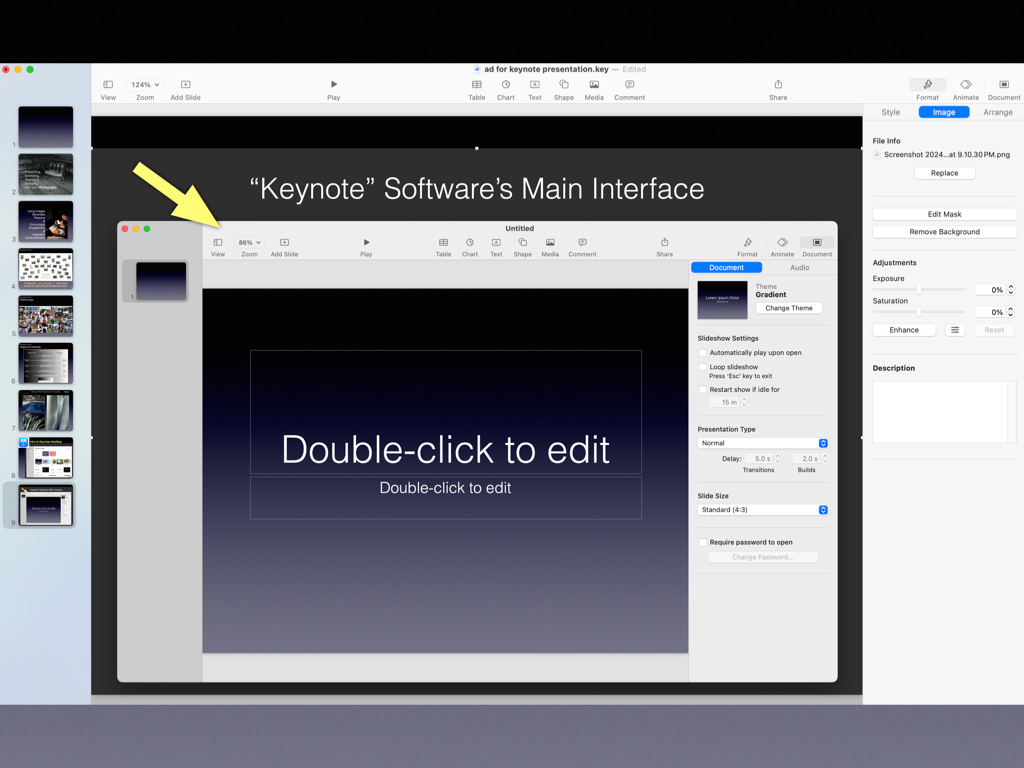Switch to the Arrange tab

click(x=998, y=112)
